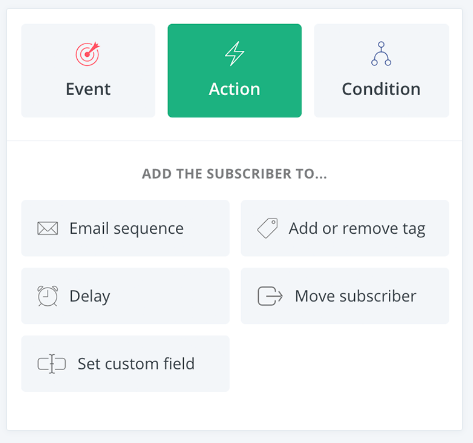
Task: Add a Delay step
Action: coord(125,296)
